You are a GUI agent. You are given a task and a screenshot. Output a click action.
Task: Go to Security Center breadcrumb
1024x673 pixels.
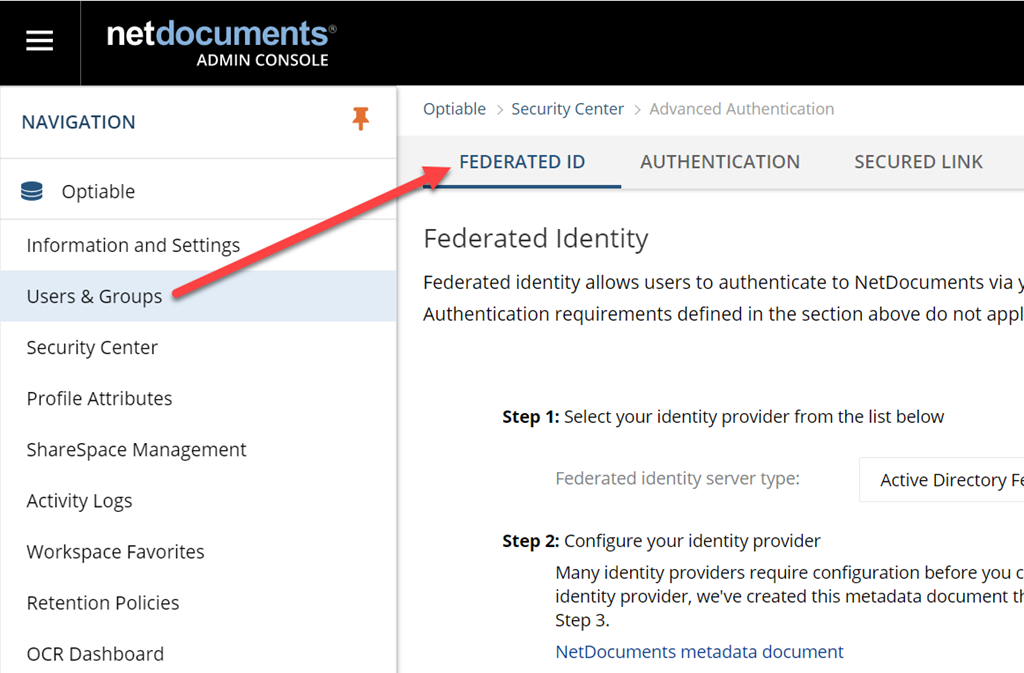pos(567,109)
